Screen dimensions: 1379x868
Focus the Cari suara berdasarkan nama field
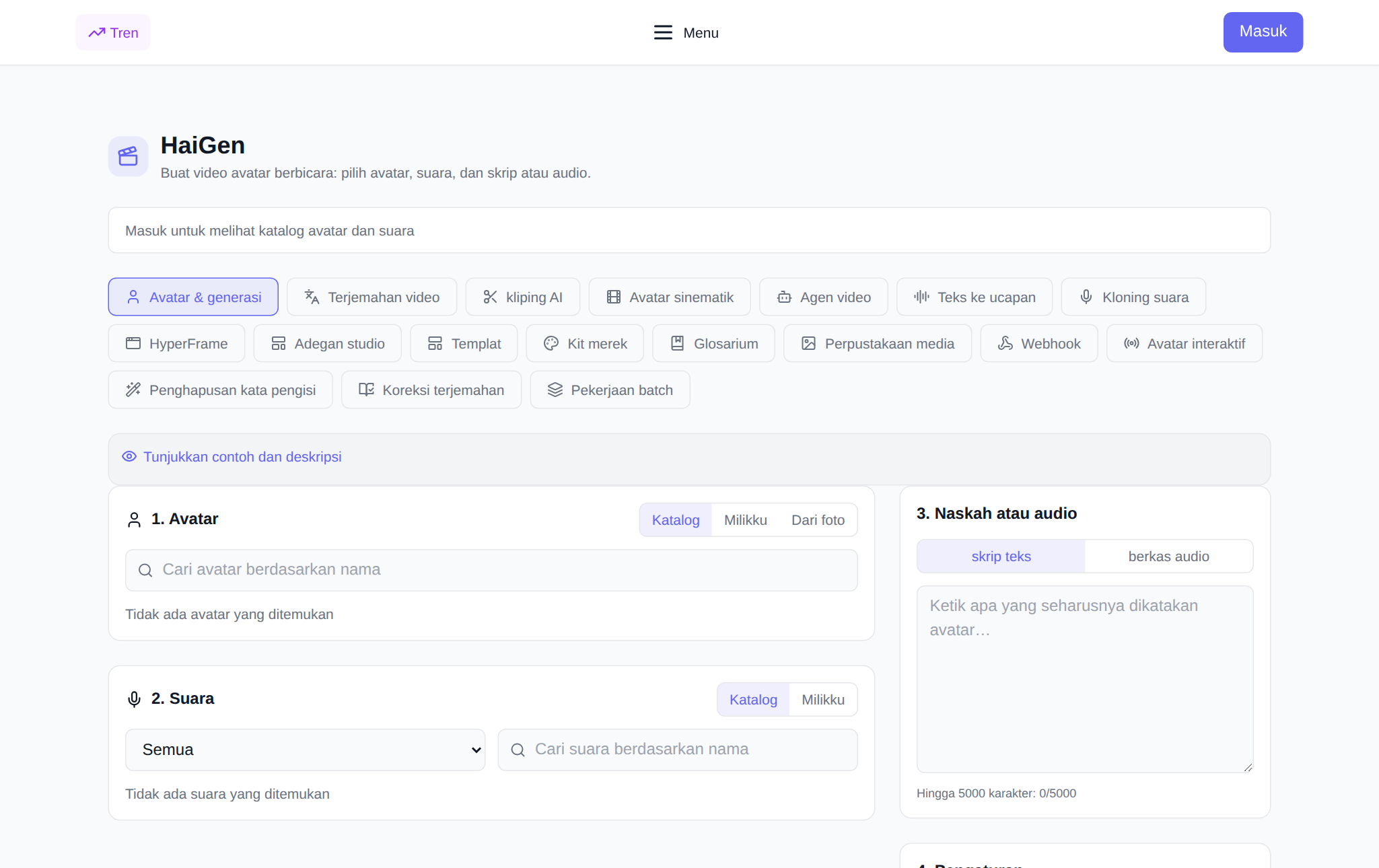pos(677,750)
